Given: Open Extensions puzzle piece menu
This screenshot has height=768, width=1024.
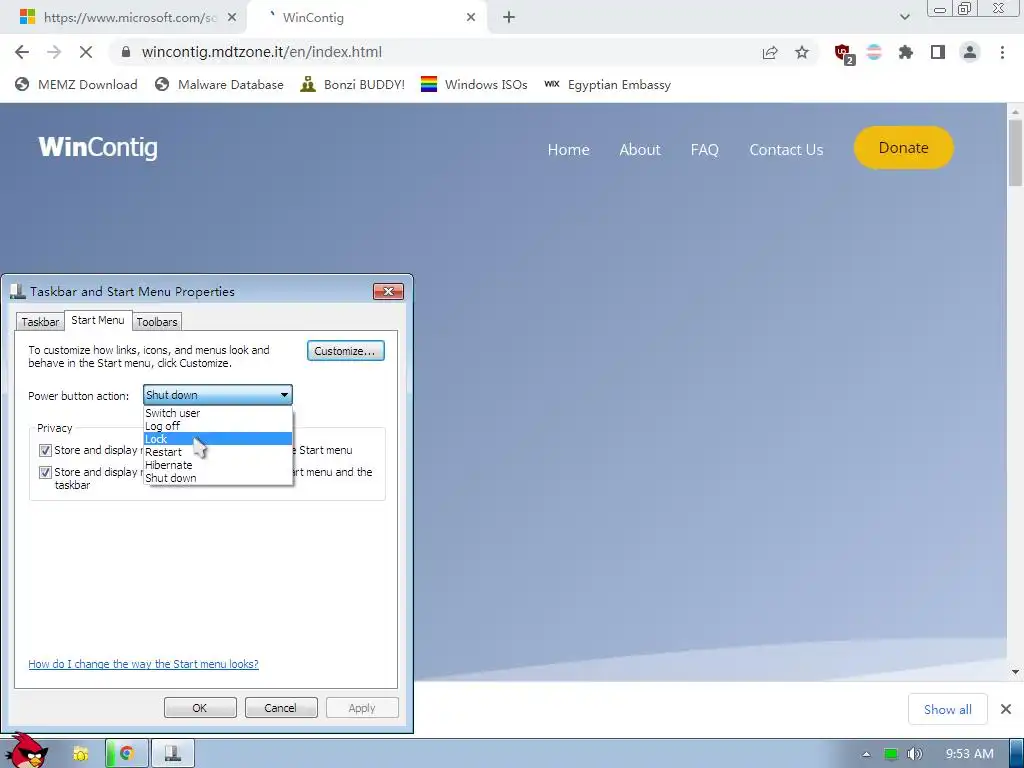Looking at the screenshot, I should click(905, 52).
